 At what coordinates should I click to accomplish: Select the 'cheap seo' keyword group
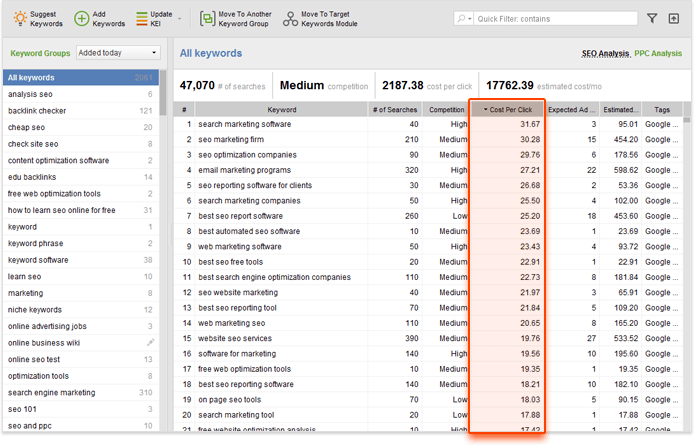click(x=81, y=127)
